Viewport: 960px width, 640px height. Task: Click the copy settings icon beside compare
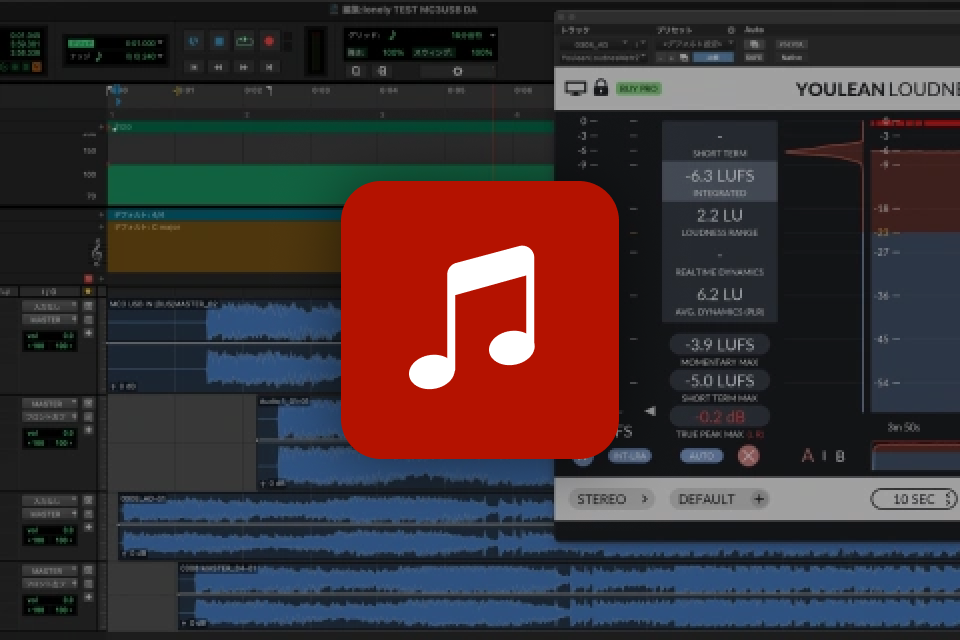pyautogui.click(x=684, y=58)
